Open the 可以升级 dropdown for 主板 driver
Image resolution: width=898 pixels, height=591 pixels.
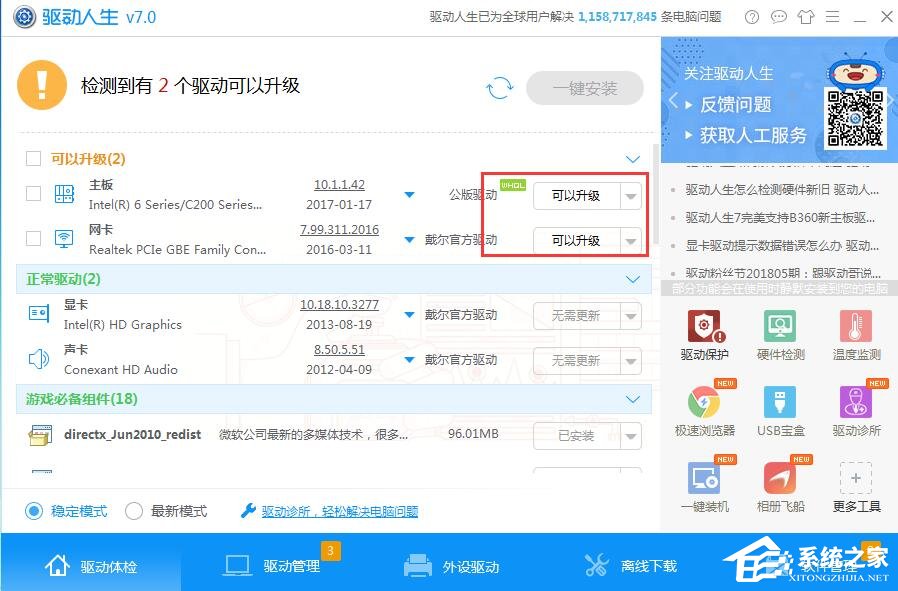(x=629, y=196)
